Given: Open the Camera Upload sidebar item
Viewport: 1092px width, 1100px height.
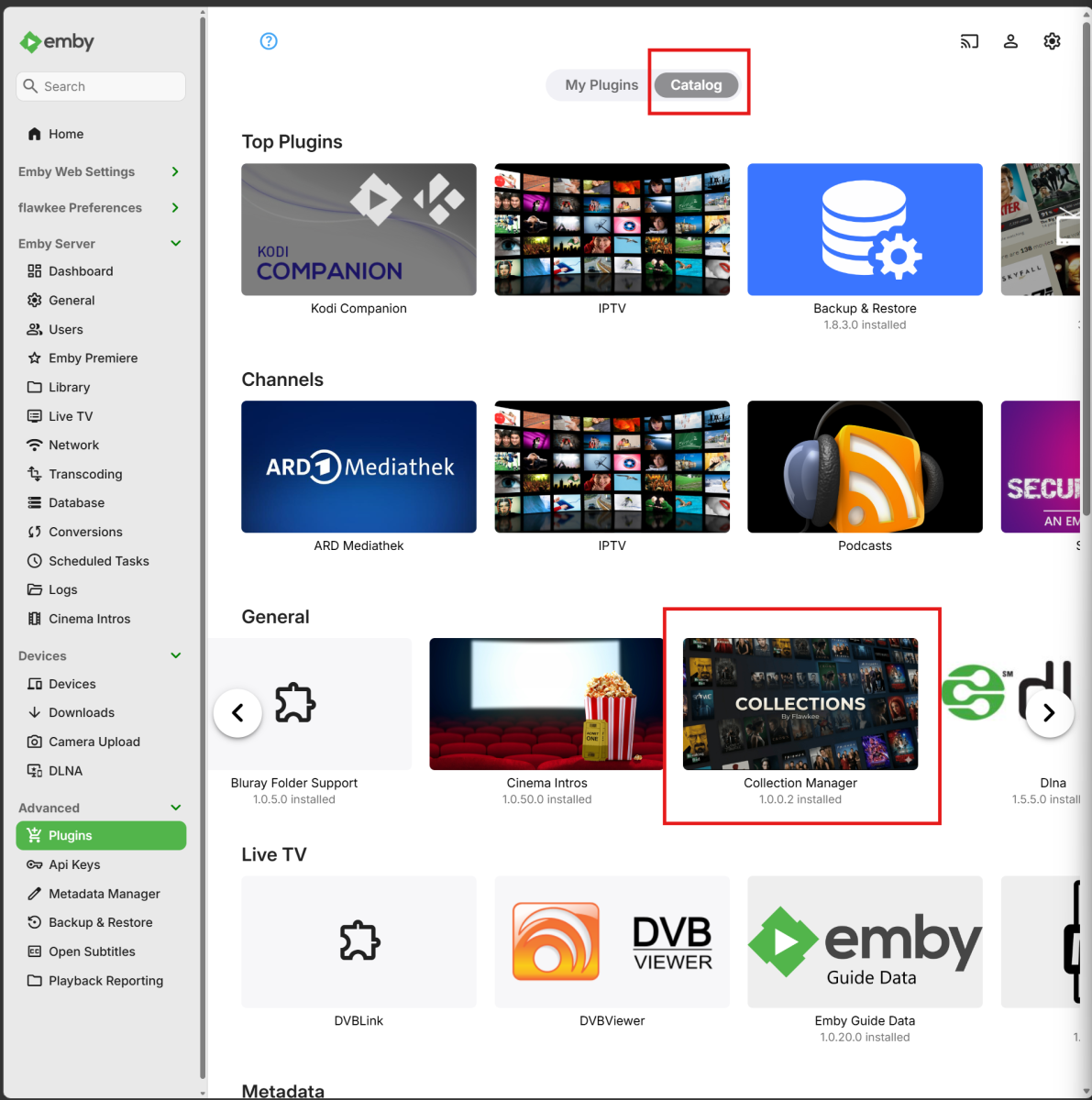Looking at the screenshot, I should [101, 742].
